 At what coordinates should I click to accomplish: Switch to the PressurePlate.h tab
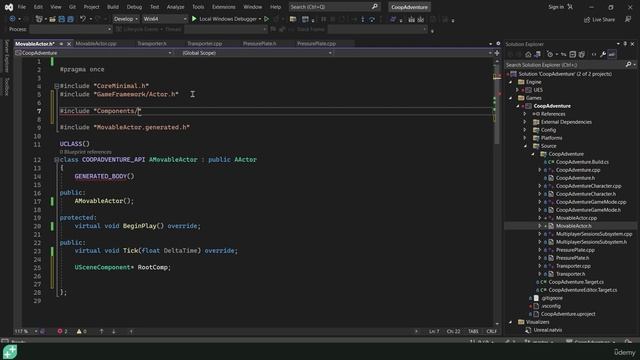pyautogui.click(x=260, y=44)
